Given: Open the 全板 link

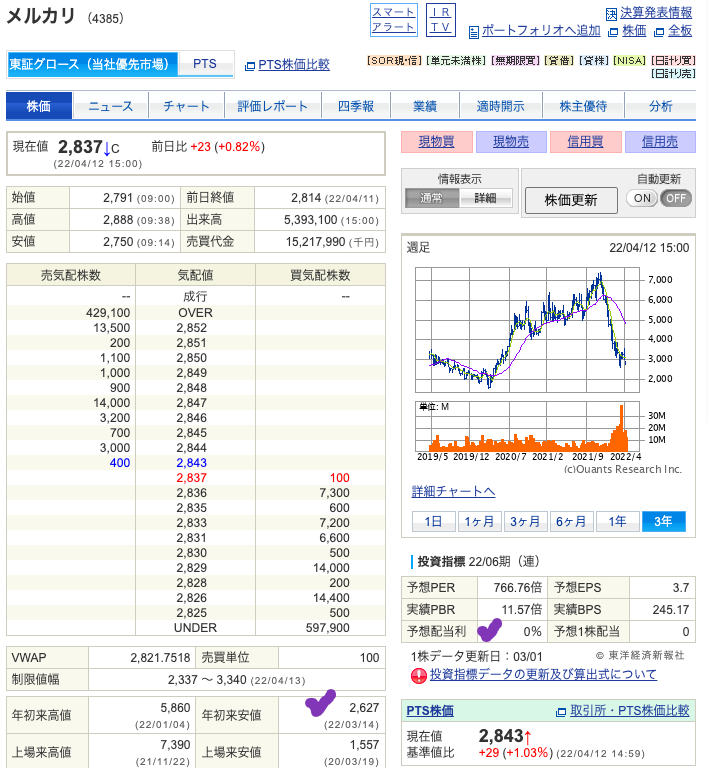Looking at the screenshot, I should coord(680,31).
